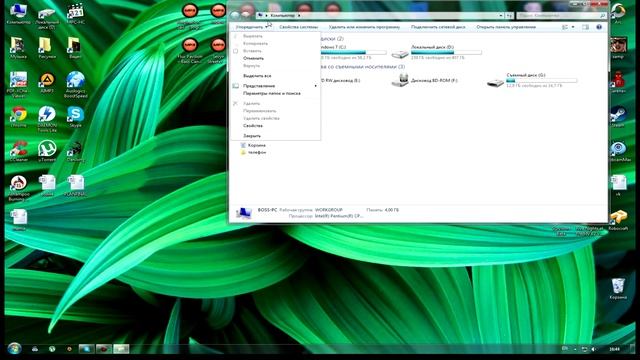Screen dimensions: 640x360
Task: Click the Show desktop button on taskbar edge
Action: pyautogui.click(x=633, y=349)
